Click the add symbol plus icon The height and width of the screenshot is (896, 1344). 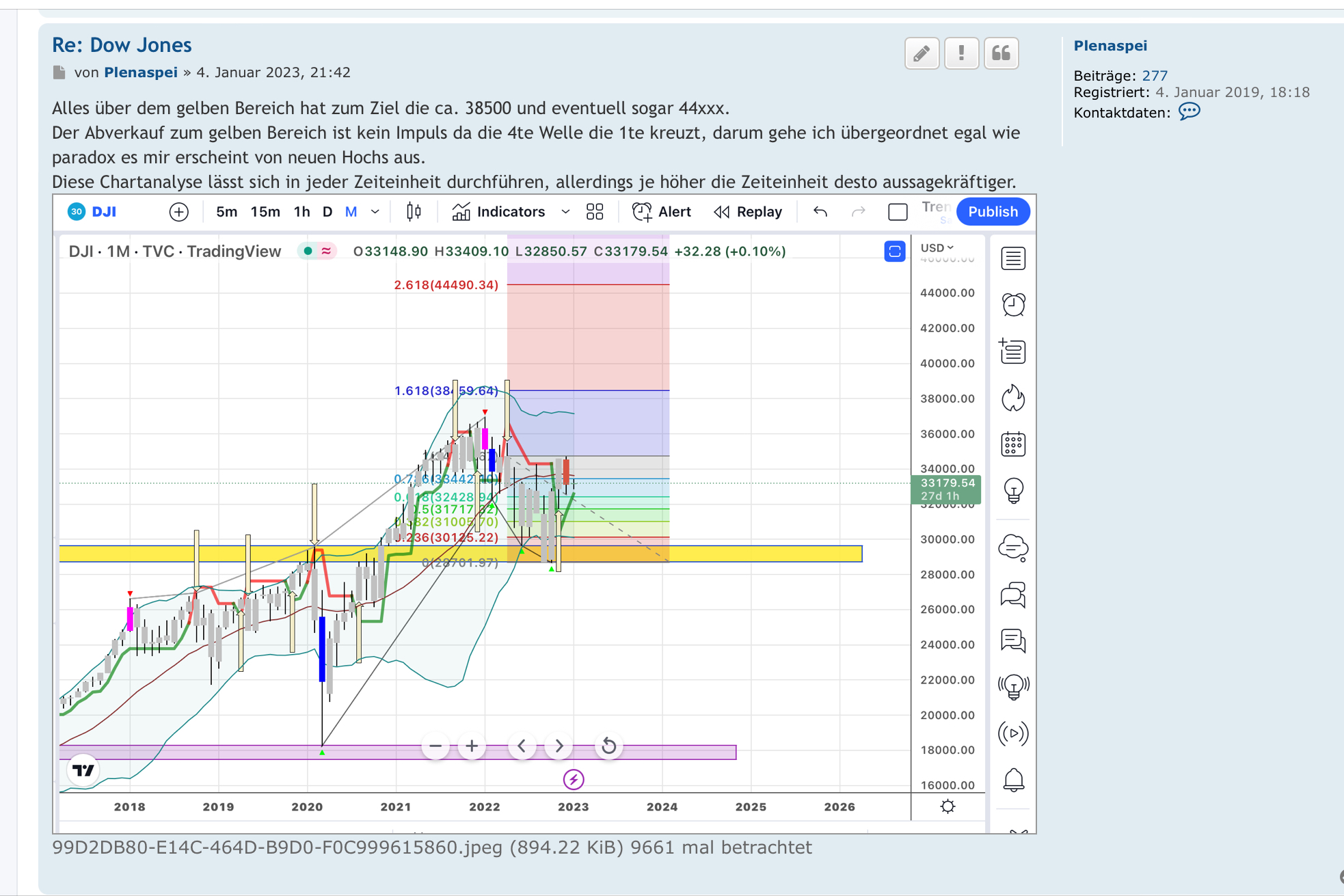tap(178, 212)
